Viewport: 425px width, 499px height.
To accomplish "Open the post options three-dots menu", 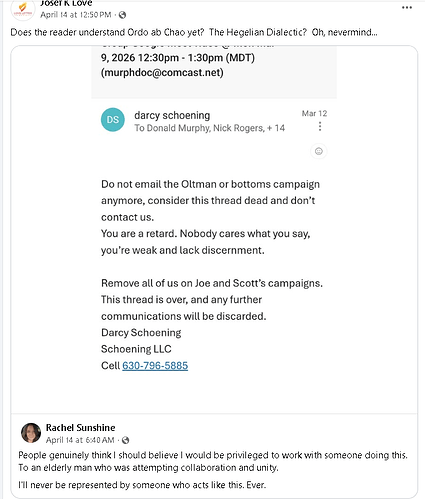I will (x=407, y=8).
